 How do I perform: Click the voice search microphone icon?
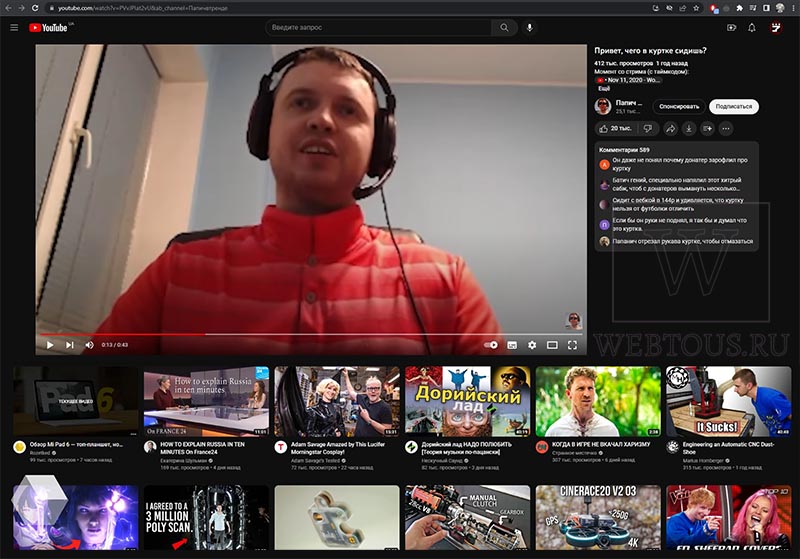(x=530, y=28)
